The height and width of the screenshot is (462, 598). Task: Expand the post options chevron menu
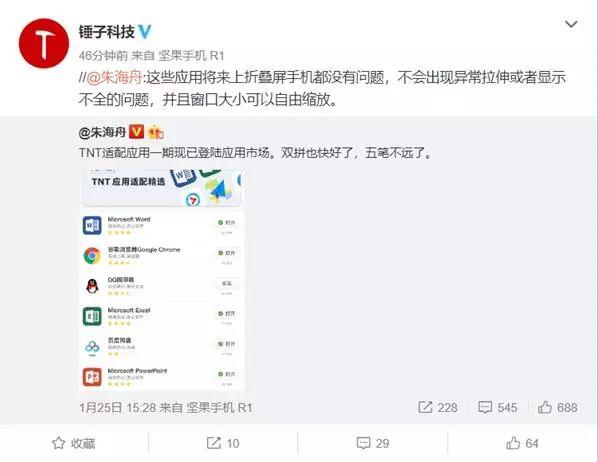click(x=571, y=24)
